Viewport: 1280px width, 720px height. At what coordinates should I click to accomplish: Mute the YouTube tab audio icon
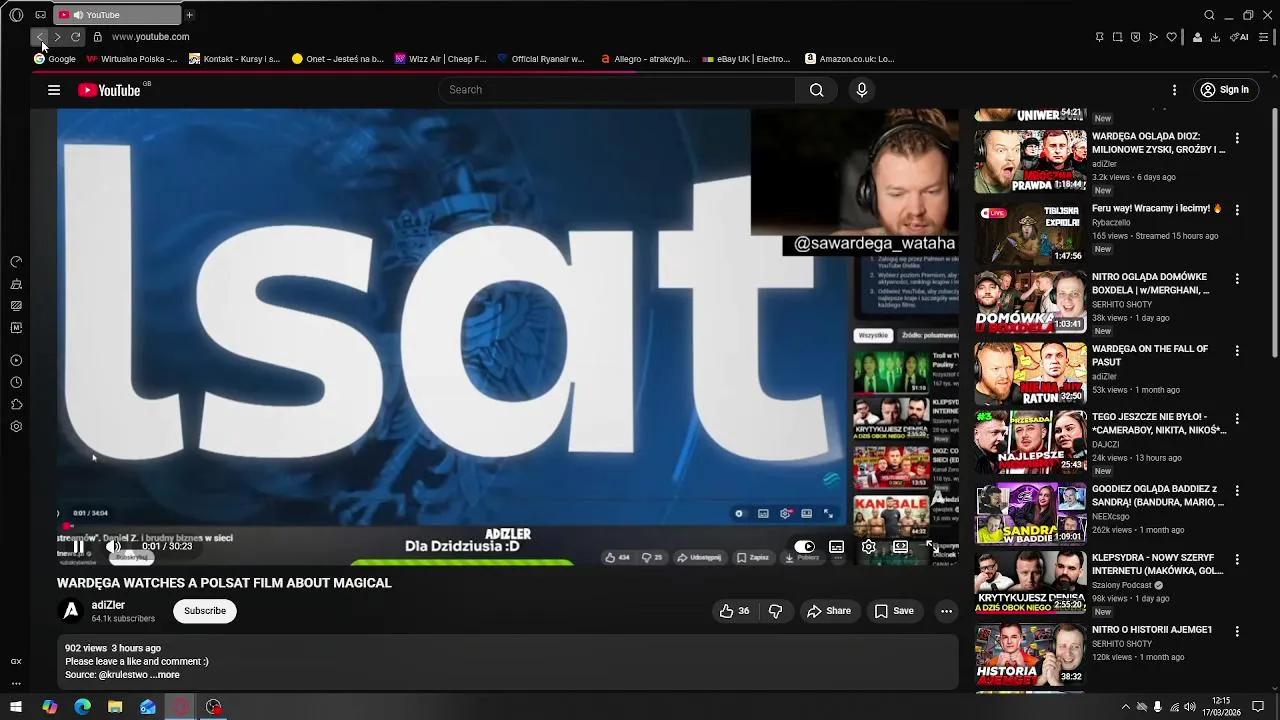(78, 15)
